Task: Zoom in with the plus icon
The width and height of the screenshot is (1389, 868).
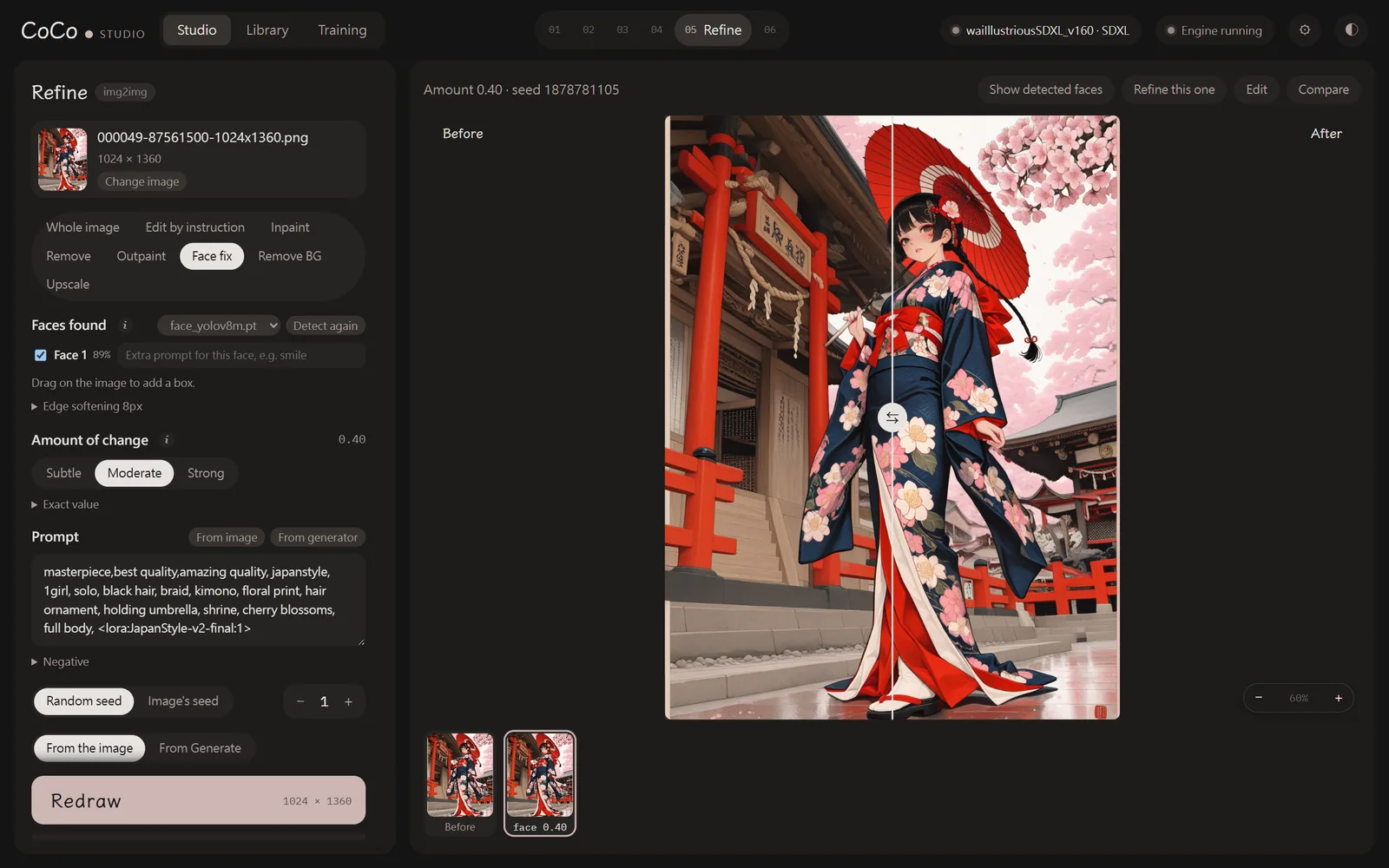Action: click(1339, 698)
